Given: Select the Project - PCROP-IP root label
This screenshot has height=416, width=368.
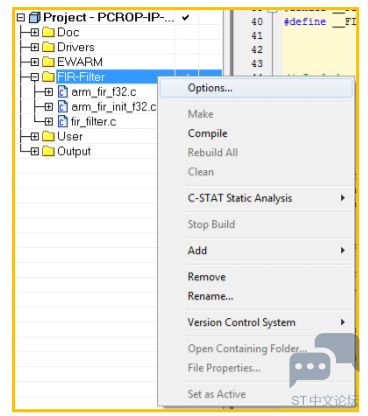Looking at the screenshot, I should pos(109,17).
